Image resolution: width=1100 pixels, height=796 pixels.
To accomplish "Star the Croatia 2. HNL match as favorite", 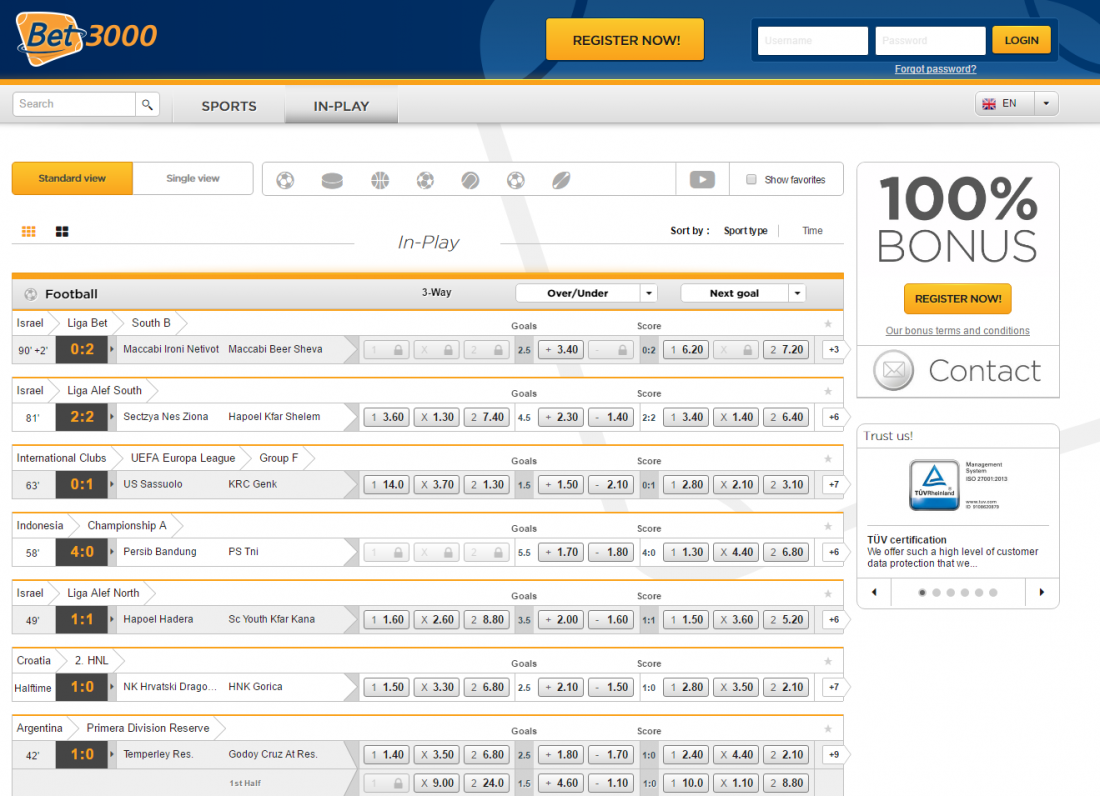I will click(x=828, y=661).
